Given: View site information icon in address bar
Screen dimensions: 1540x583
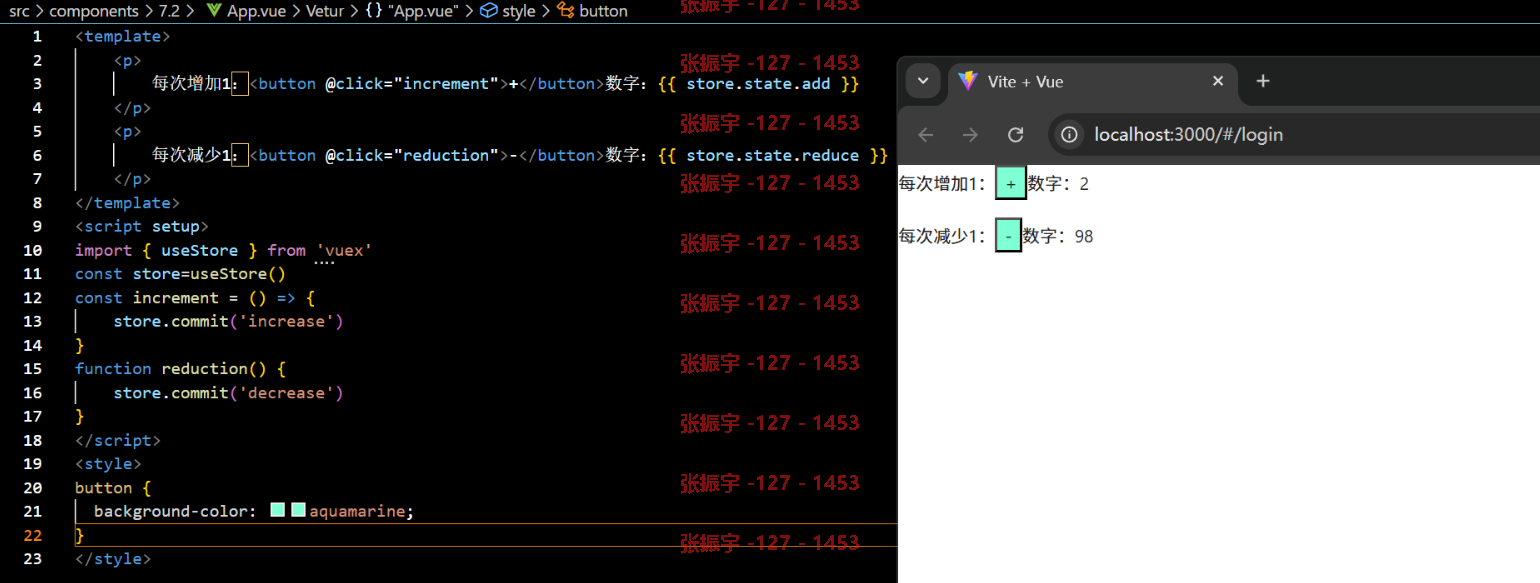Looking at the screenshot, I should 1069,134.
